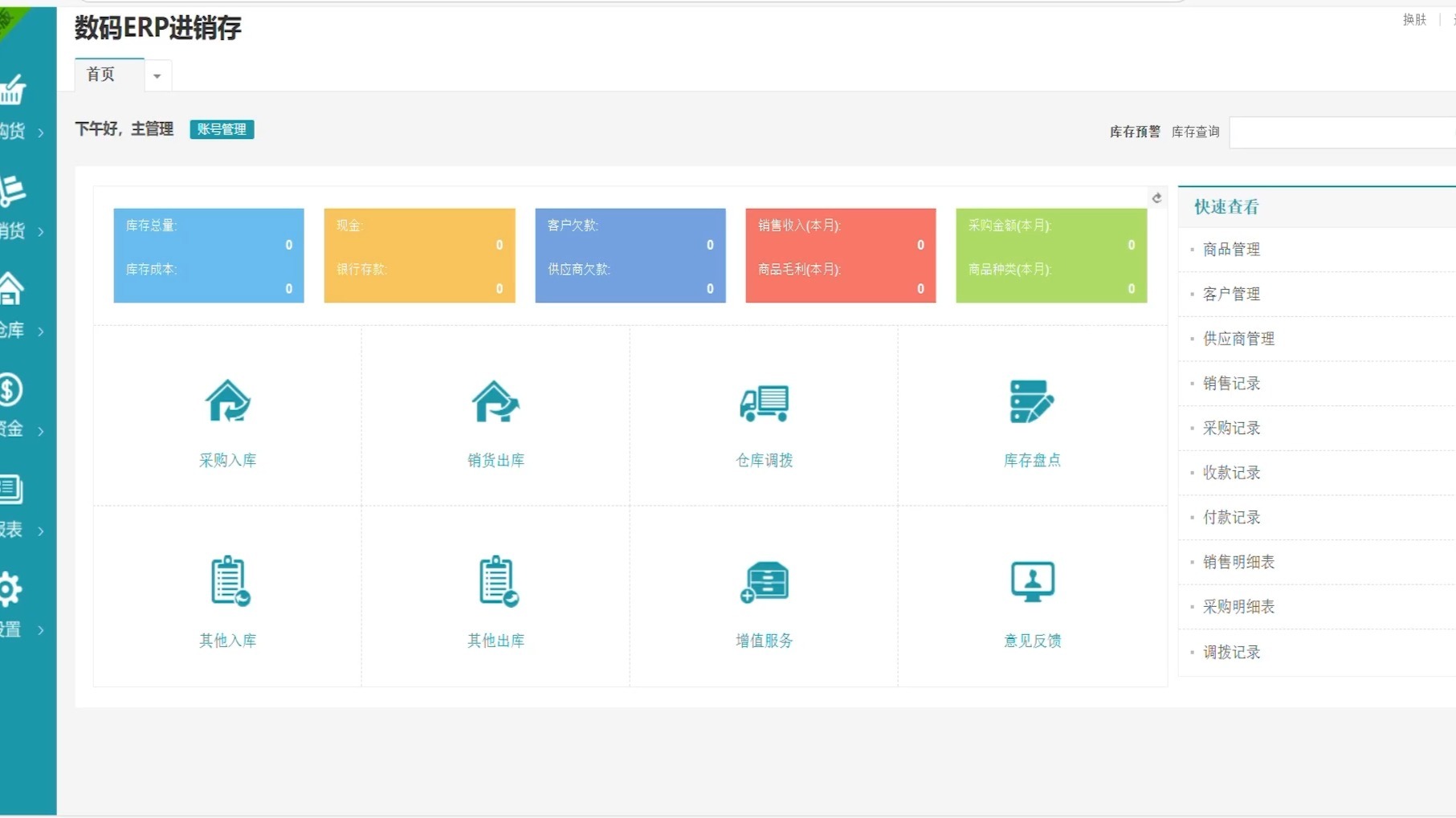
Task: Open the 其他出库 clipboard icon
Action: [x=498, y=580]
